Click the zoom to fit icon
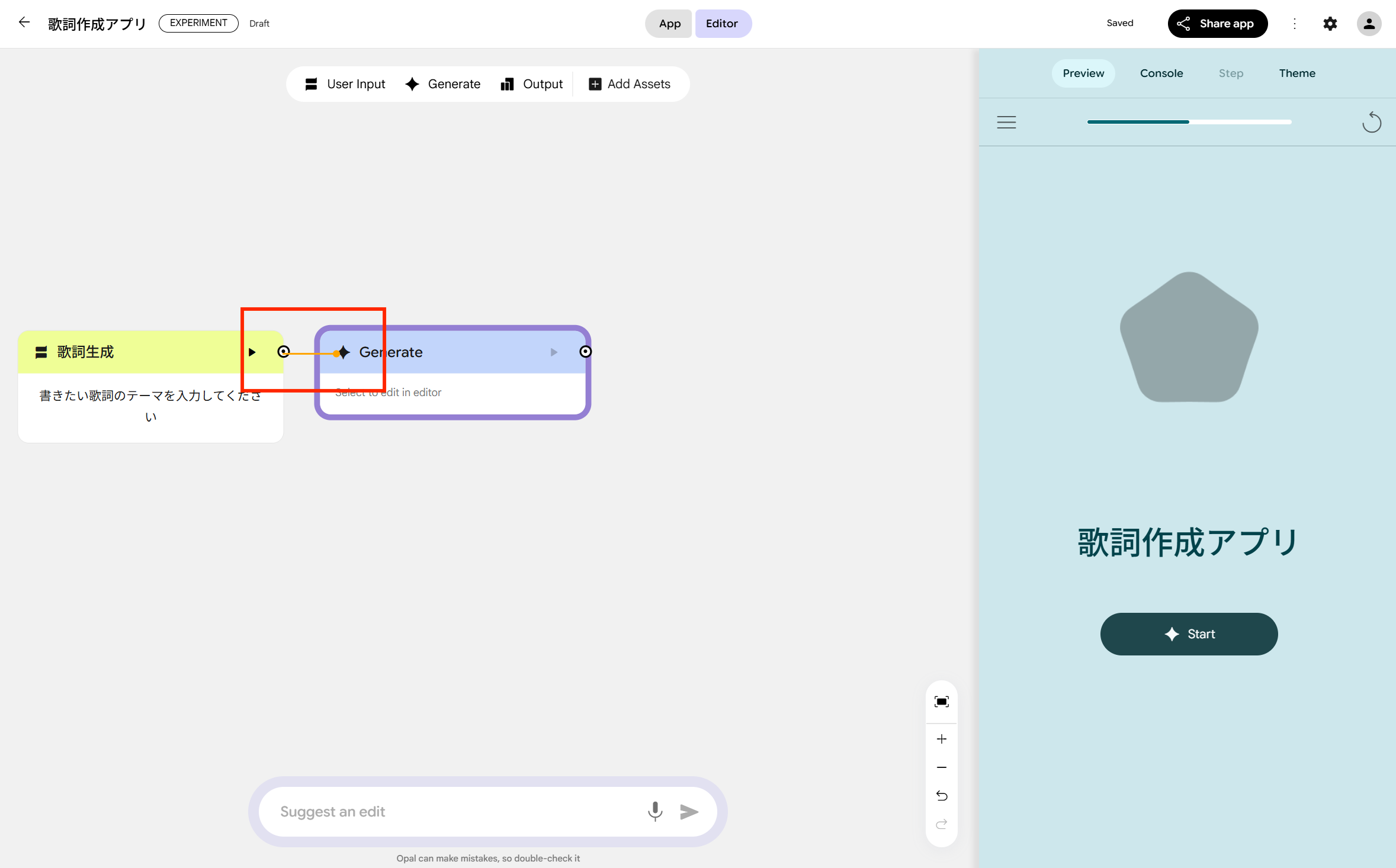 pyautogui.click(x=941, y=702)
